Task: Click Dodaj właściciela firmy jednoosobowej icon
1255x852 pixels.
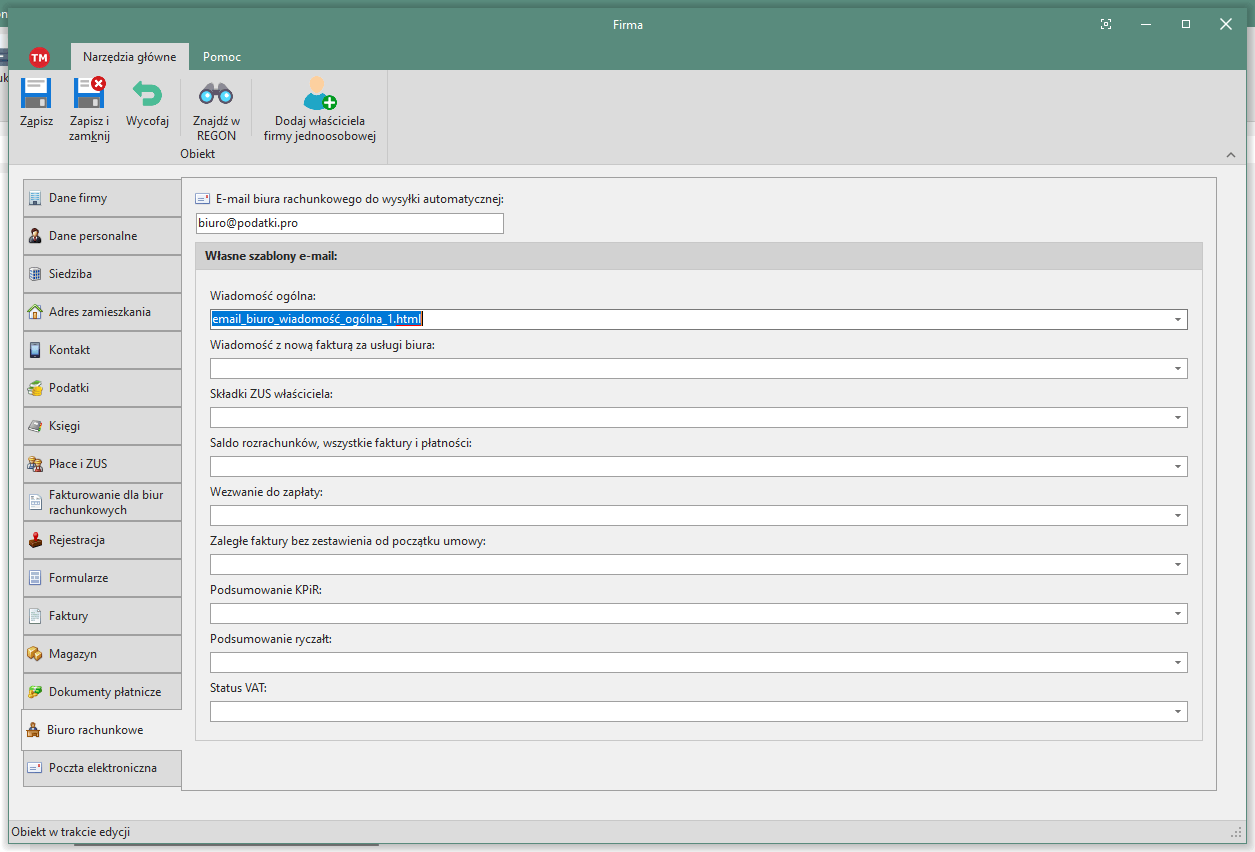Action: (320, 95)
